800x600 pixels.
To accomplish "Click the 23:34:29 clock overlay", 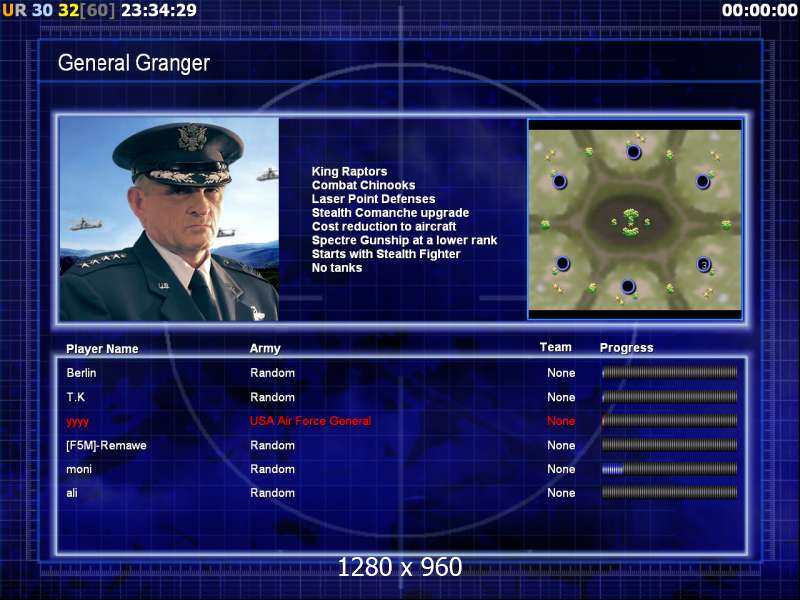I will [159, 10].
